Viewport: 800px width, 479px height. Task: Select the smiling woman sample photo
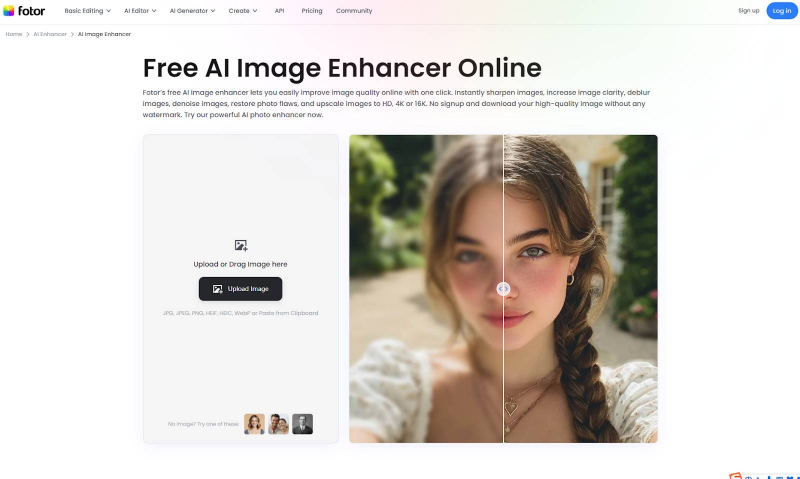pyautogui.click(x=255, y=424)
